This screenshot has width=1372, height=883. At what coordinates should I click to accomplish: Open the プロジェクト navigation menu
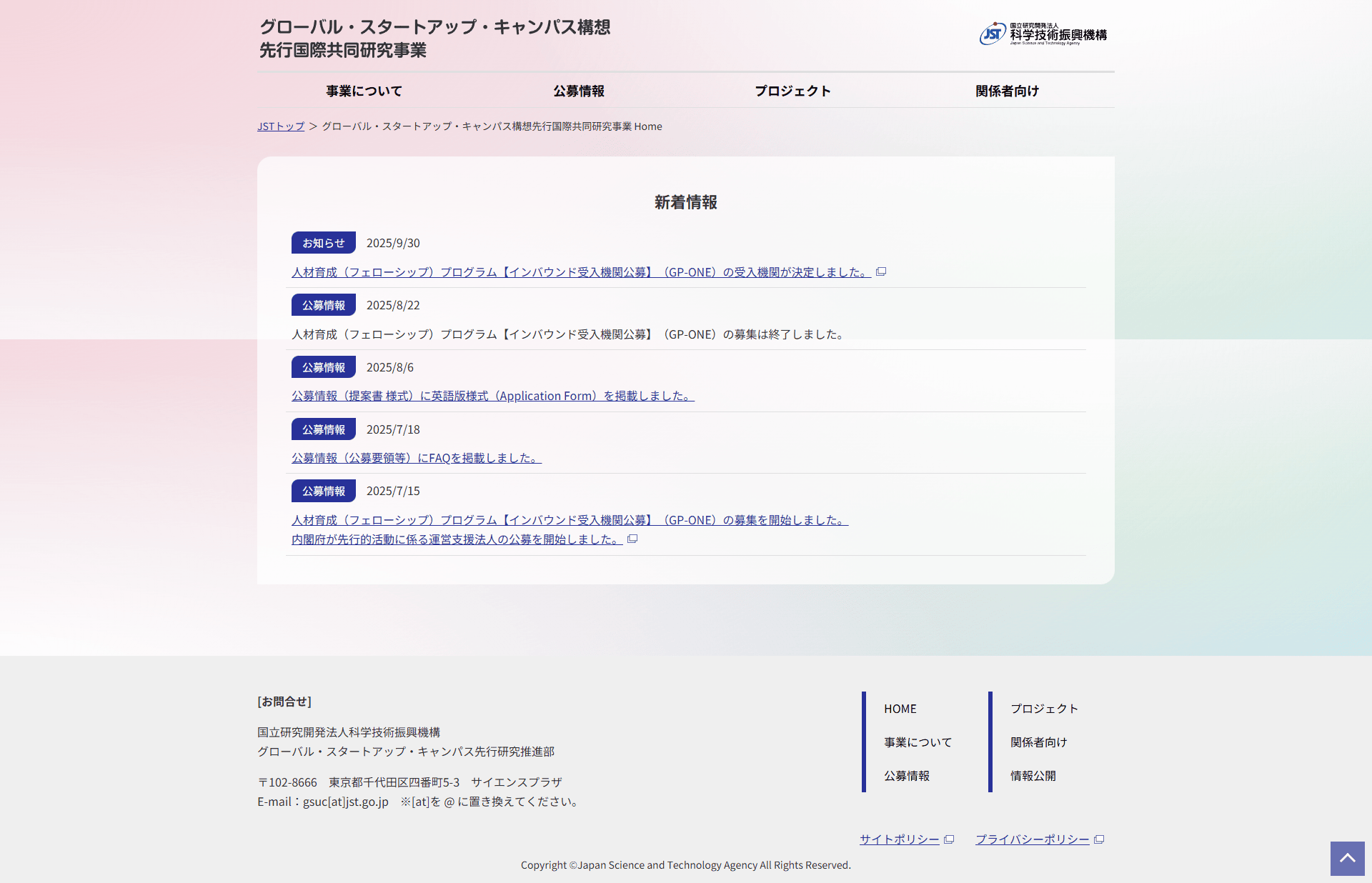coord(792,91)
